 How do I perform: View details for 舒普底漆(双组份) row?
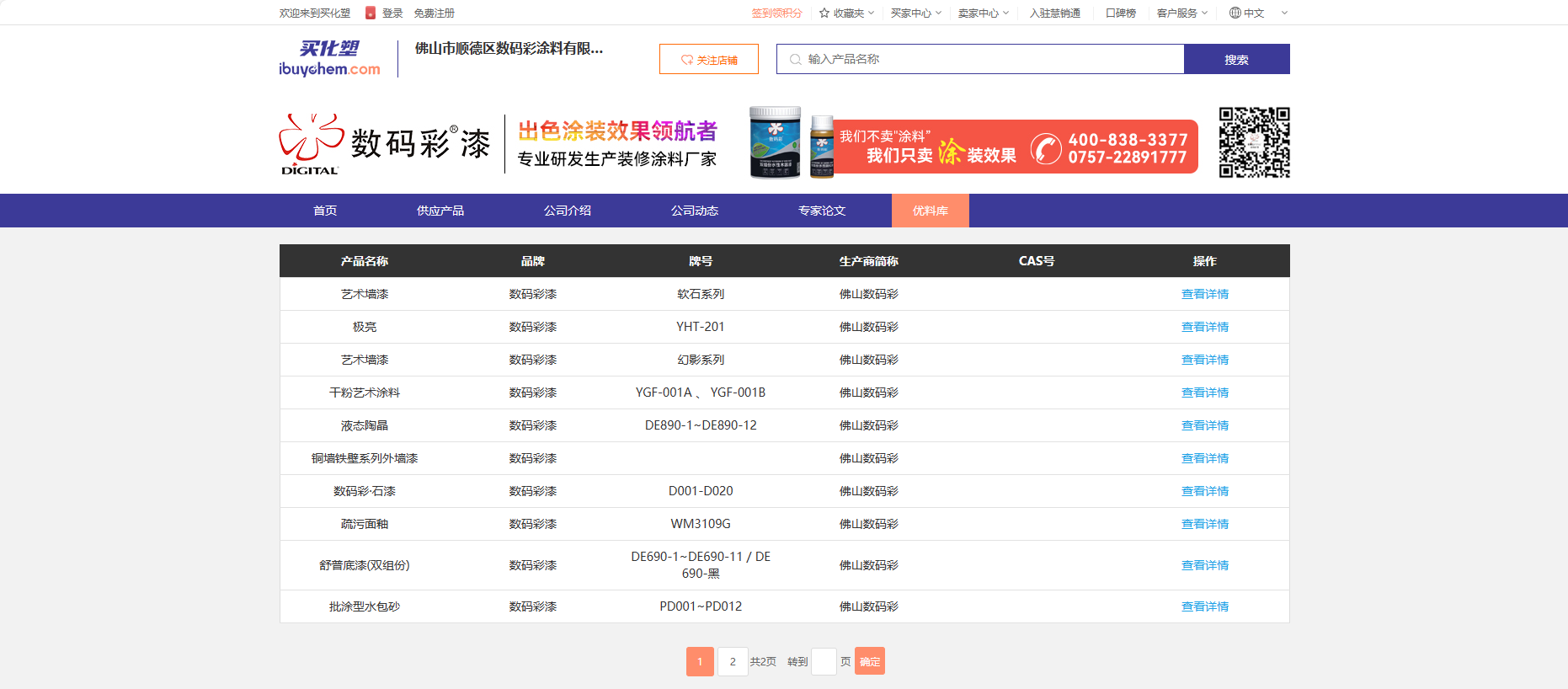(x=1205, y=565)
